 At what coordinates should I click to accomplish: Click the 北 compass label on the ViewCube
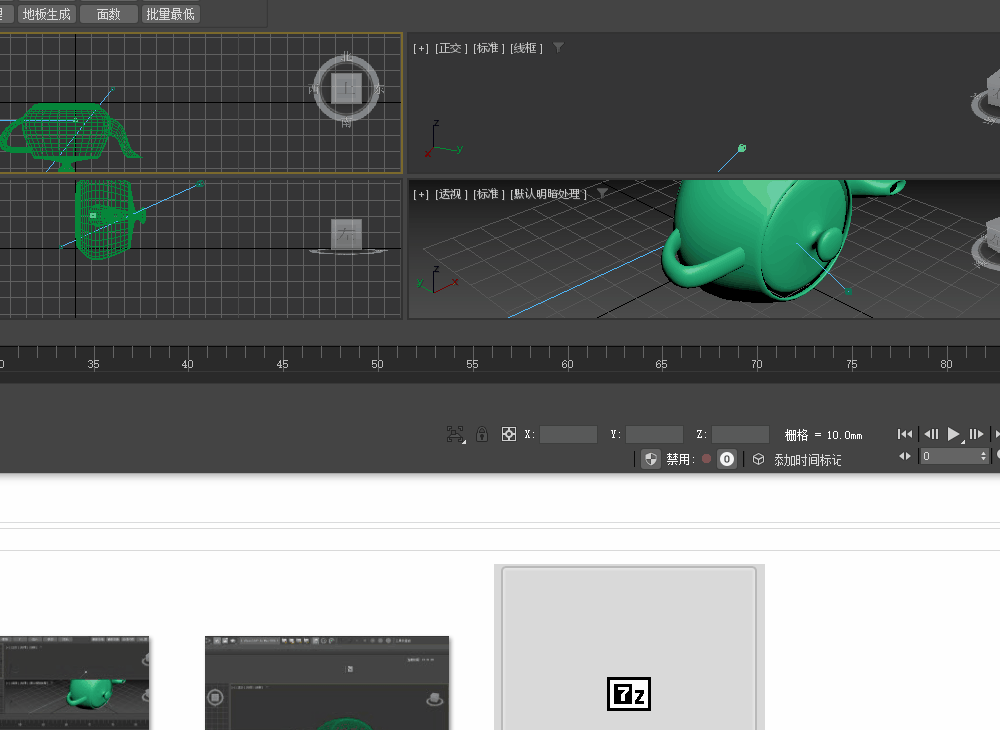[x=347, y=56]
